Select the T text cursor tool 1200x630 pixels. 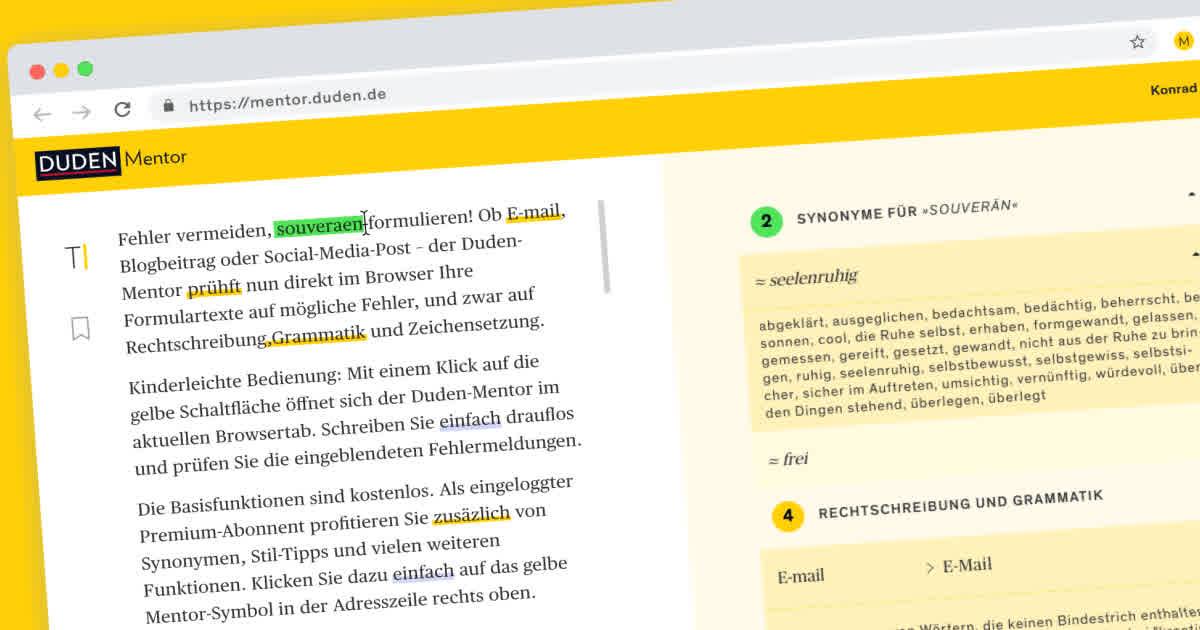point(76,258)
